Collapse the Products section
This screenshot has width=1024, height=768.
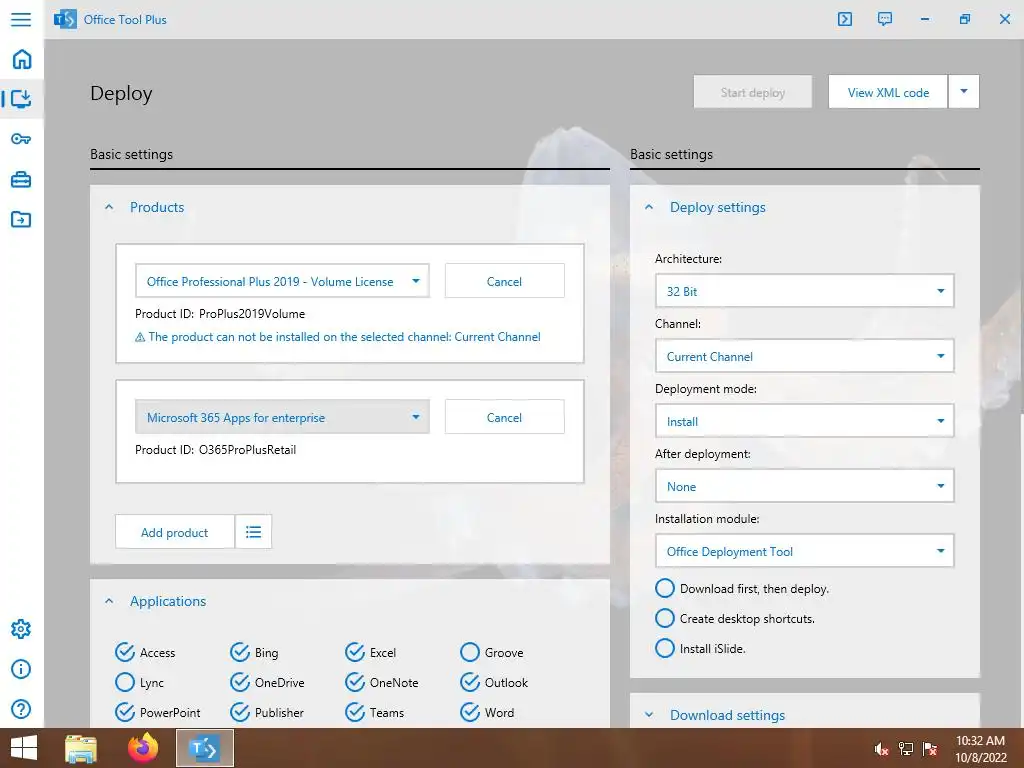click(x=109, y=207)
